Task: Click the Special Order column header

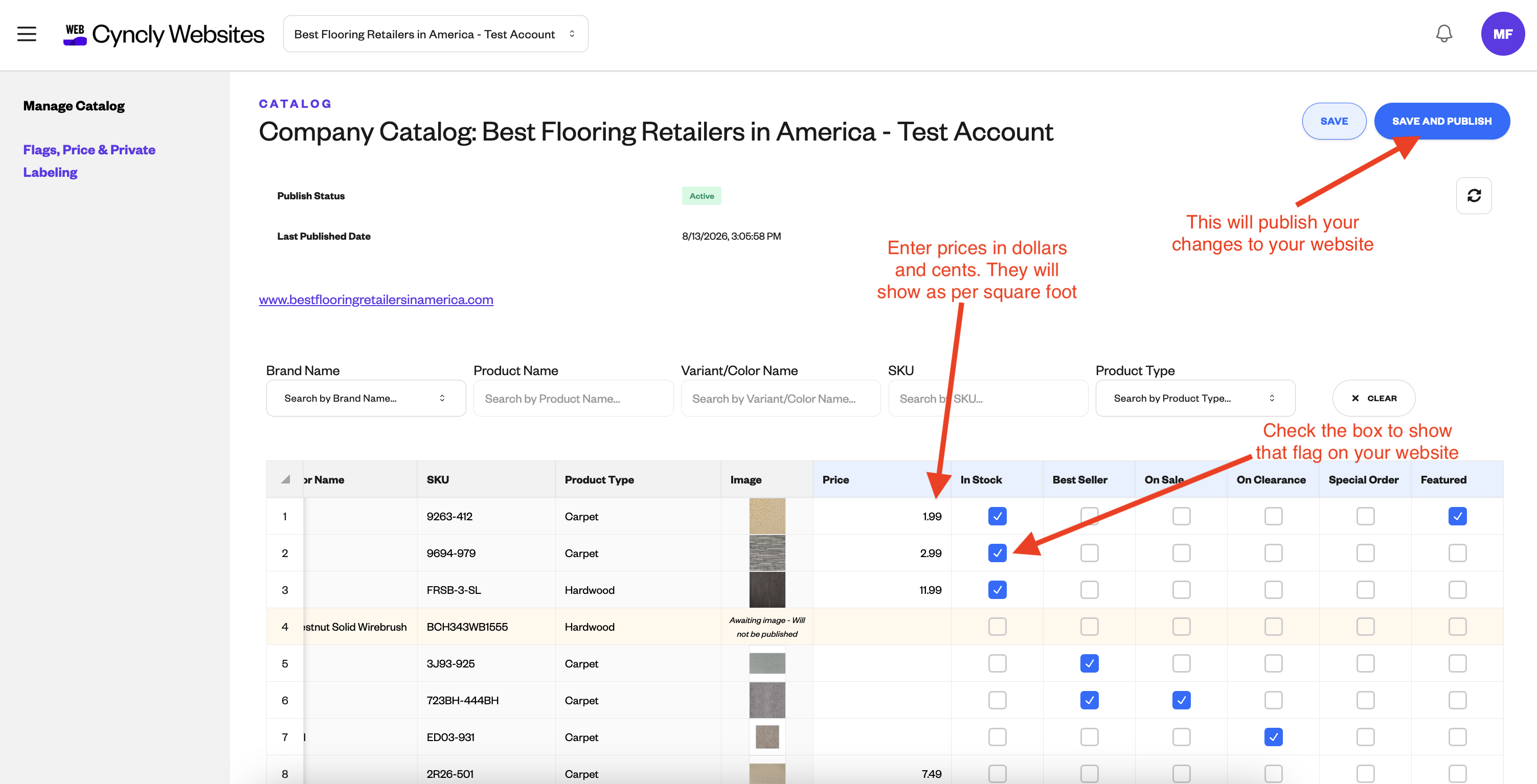Action: click(x=1365, y=479)
